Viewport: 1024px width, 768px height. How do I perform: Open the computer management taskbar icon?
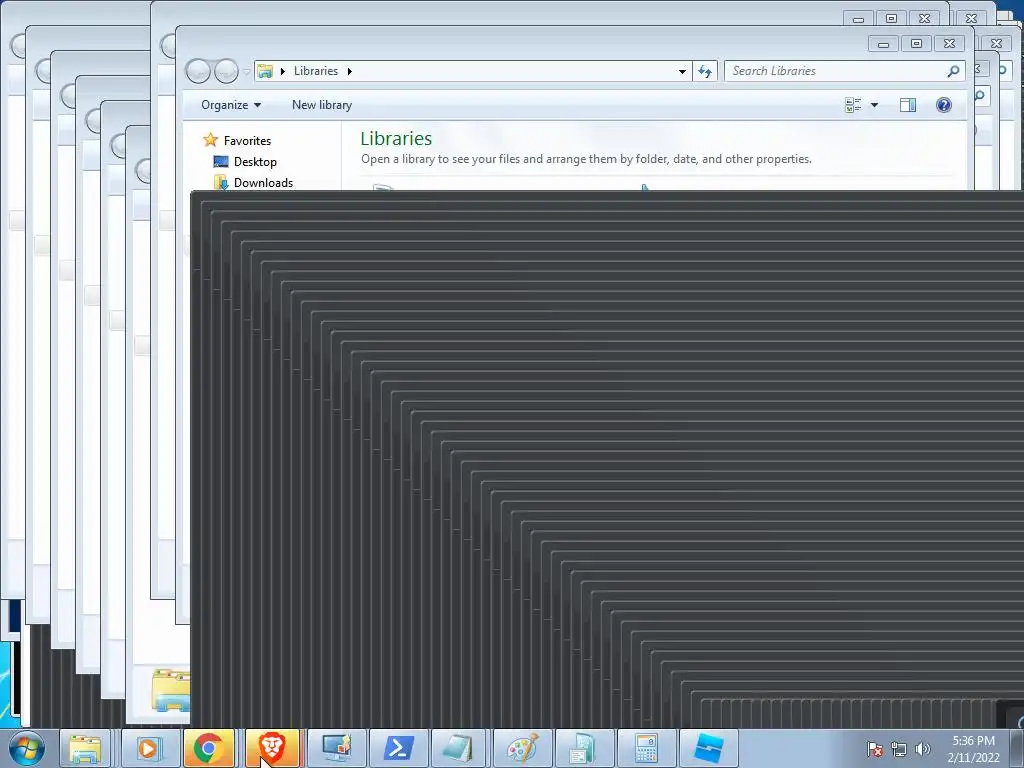[583, 748]
